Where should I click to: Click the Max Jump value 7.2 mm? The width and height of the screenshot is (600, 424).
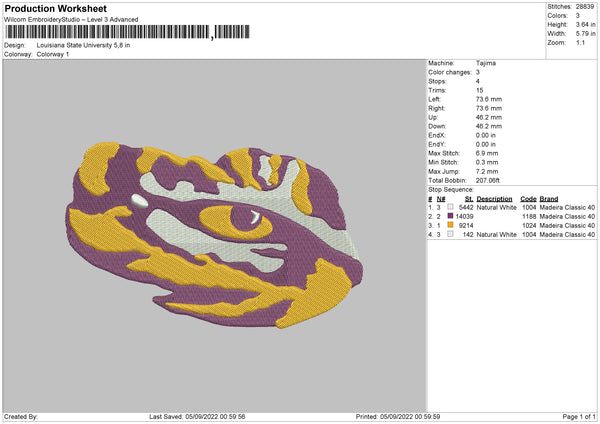pos(487,171)
